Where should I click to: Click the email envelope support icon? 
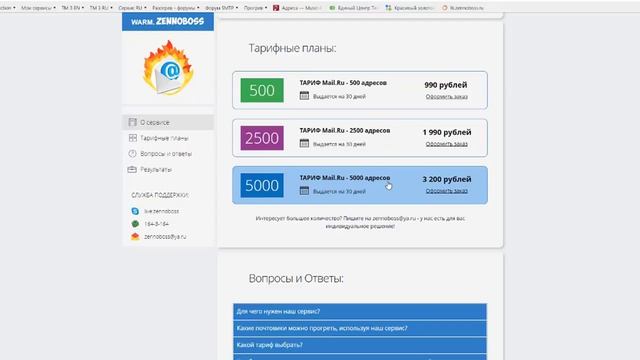(x=135, y=236)
